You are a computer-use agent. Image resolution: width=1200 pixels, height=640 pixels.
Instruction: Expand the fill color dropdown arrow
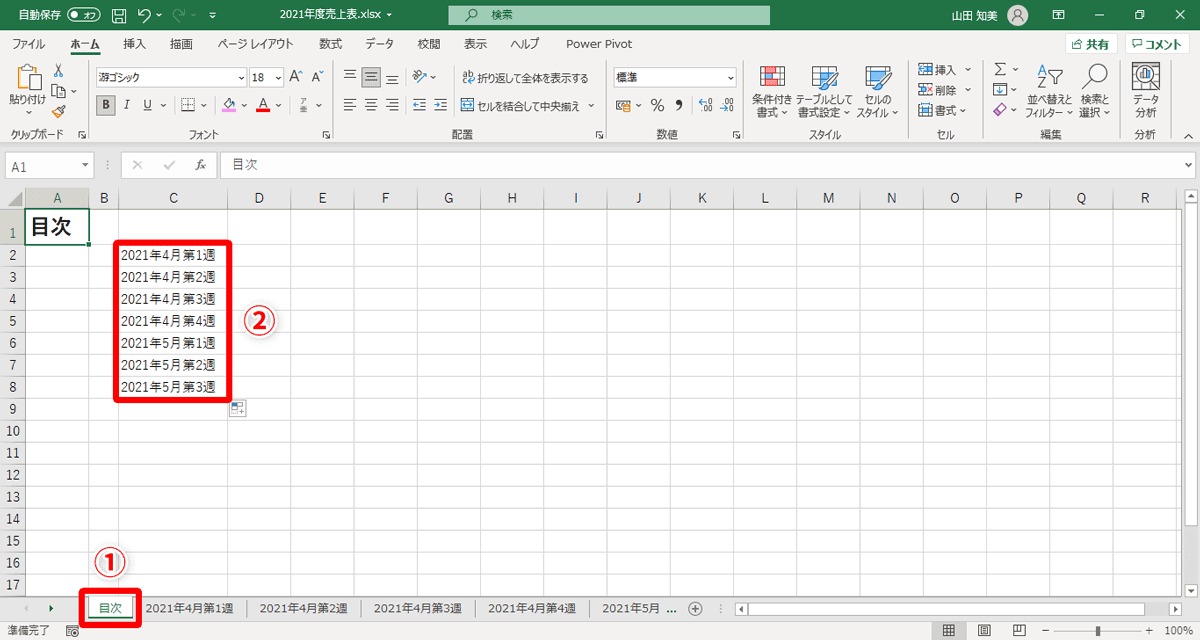coord(245,105)
